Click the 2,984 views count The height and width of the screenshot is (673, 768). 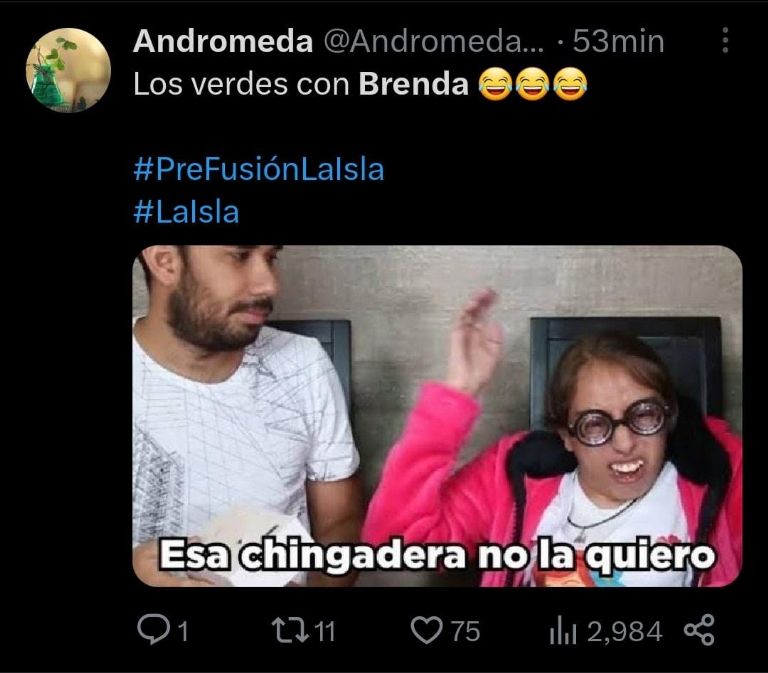pos(624,631)
